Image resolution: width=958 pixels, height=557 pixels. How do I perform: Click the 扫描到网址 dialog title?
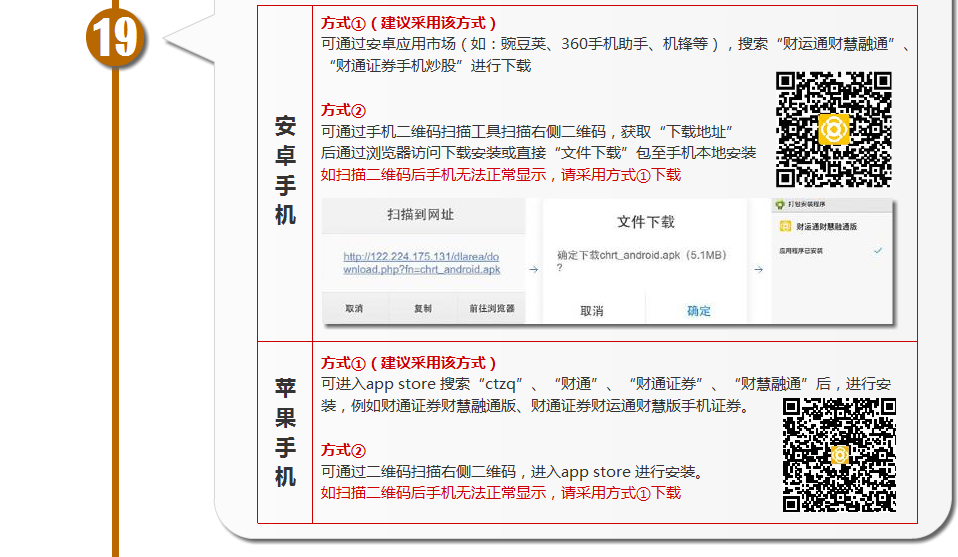(420, 214)
